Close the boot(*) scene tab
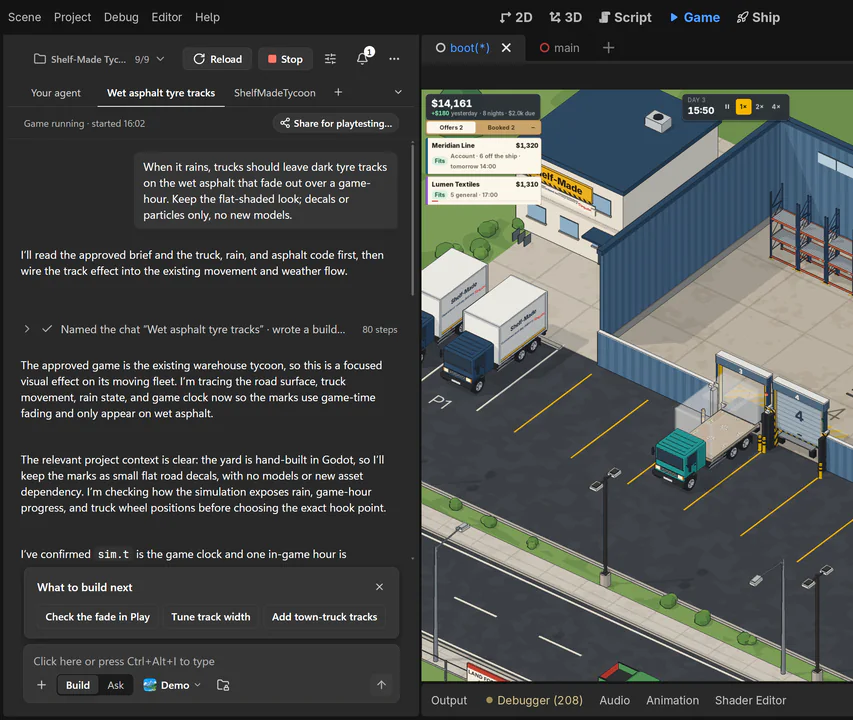853x720 pixels. (x=506, y=48)
